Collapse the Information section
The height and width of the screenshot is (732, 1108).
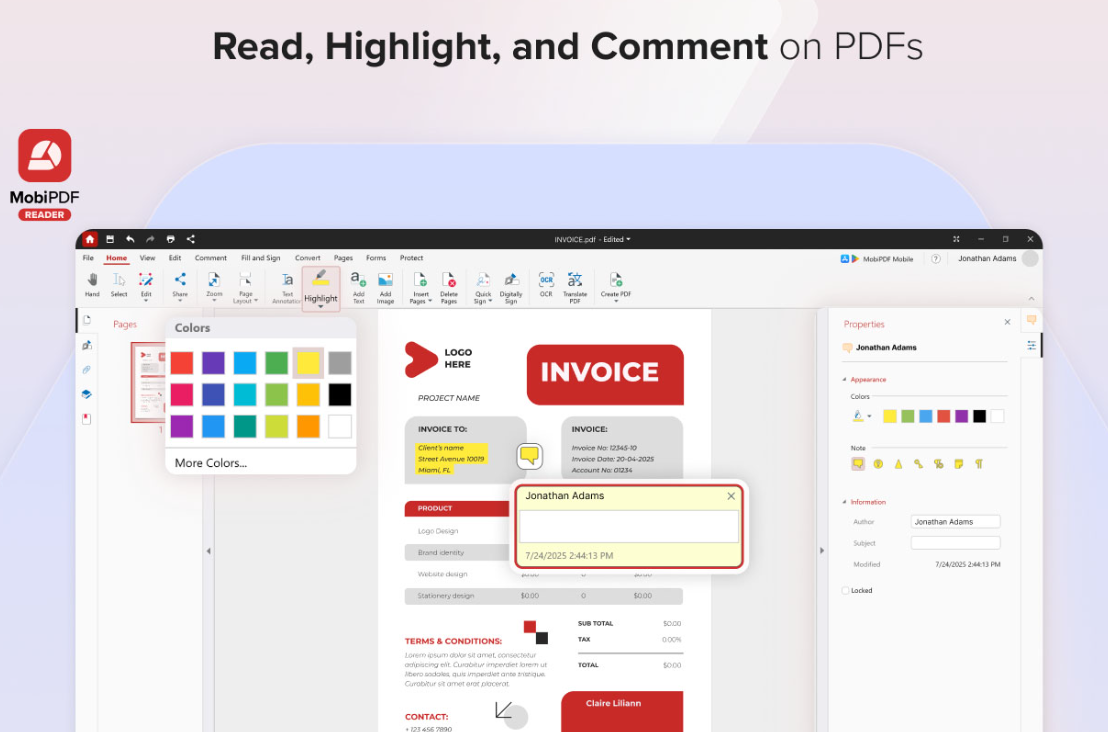pyautogui.click(x=844, y=502)
